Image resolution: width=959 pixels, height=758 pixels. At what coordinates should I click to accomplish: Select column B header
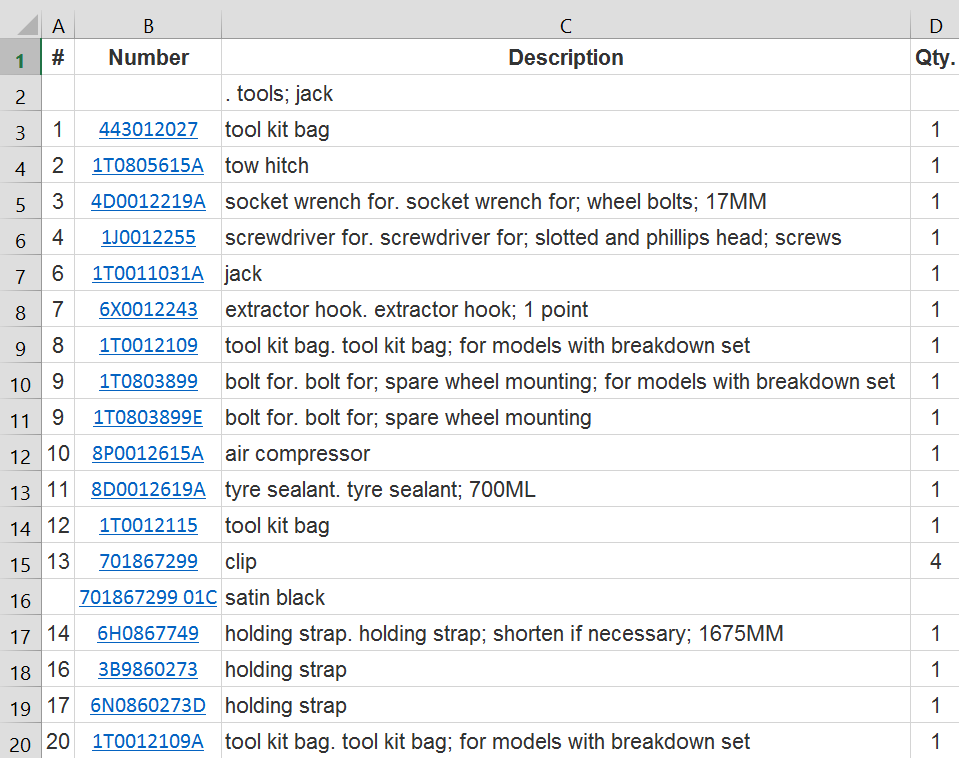[148, 25]
